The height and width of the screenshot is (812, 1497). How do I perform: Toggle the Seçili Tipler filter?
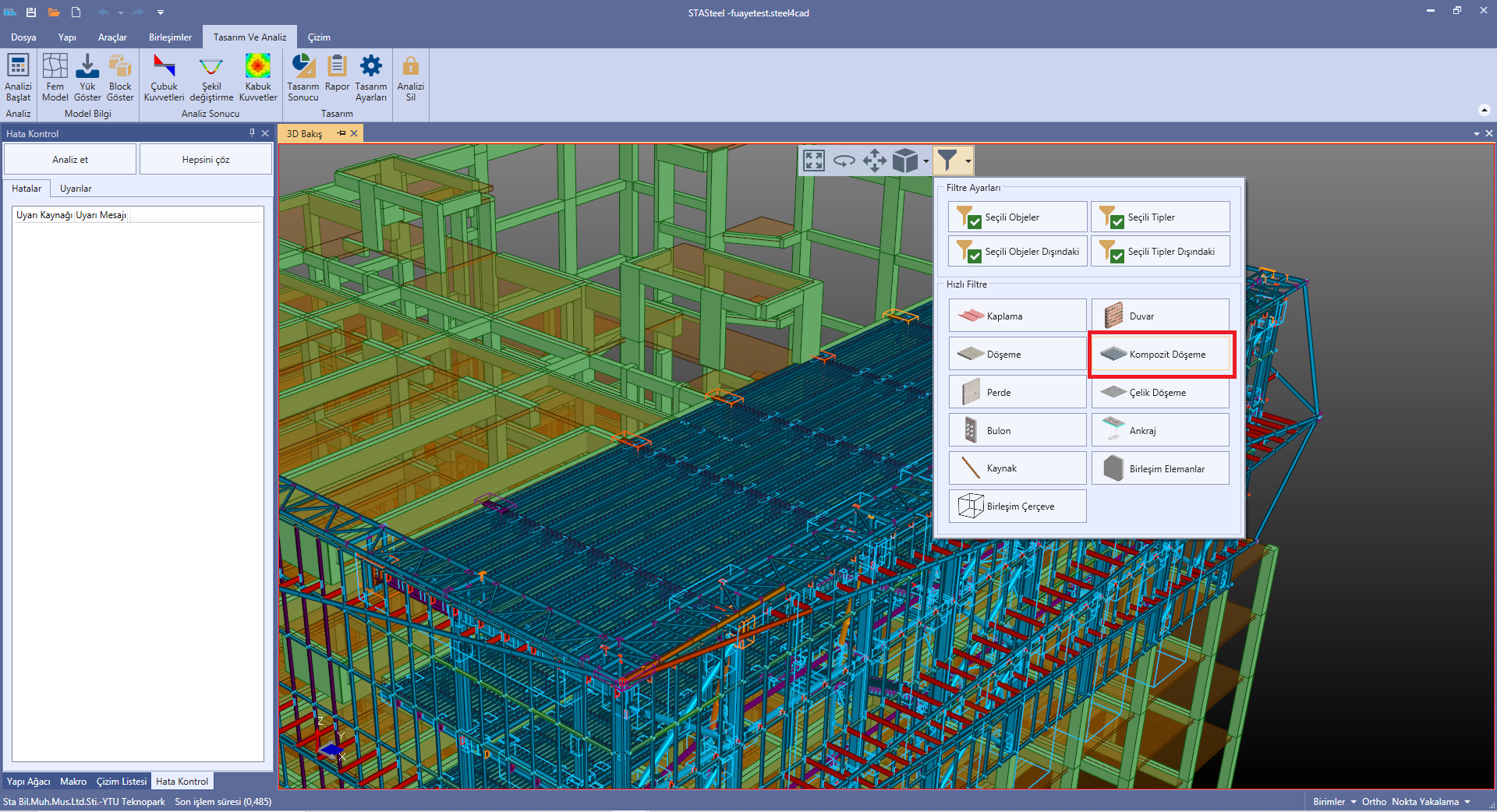pos(1159,217)
